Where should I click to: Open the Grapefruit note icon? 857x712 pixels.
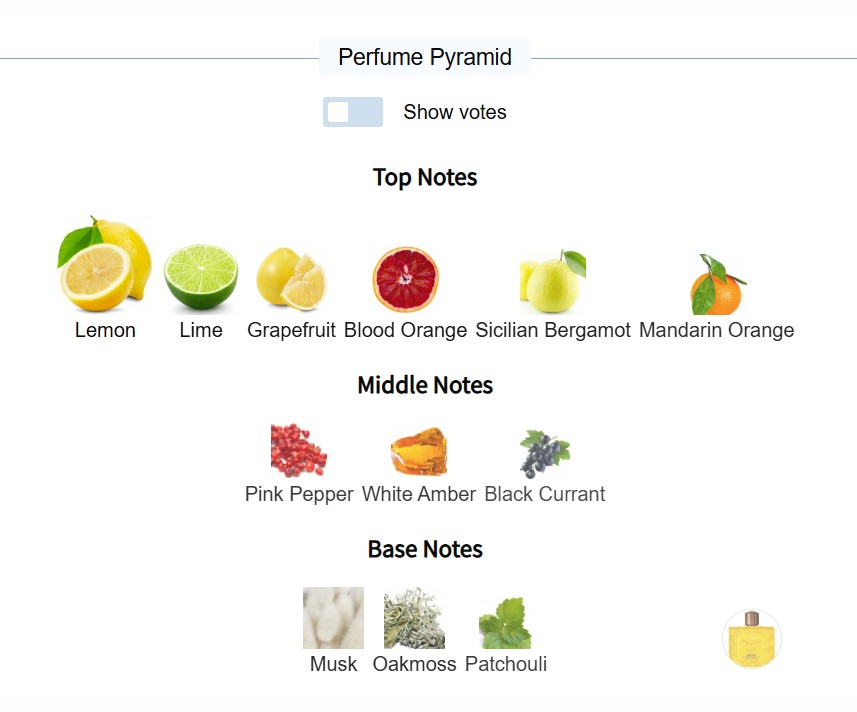click(x=291, y=279)
